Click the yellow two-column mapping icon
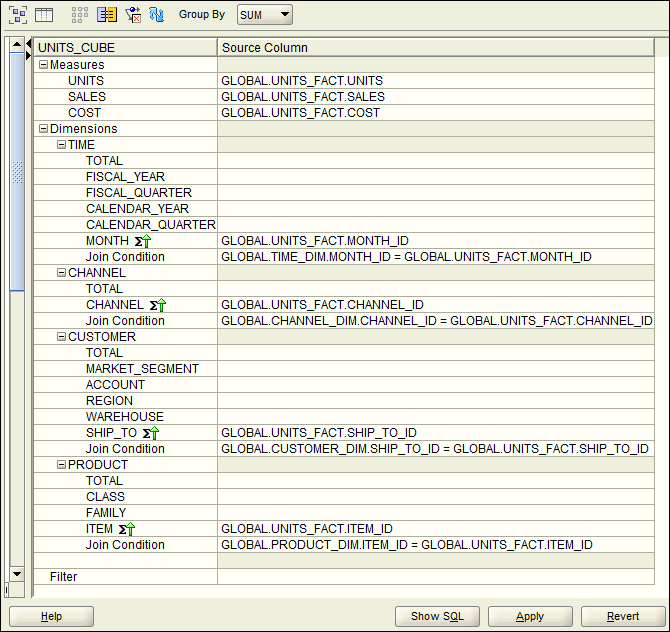Viewport: 670px width, 632px height. [x=107, y=14]
